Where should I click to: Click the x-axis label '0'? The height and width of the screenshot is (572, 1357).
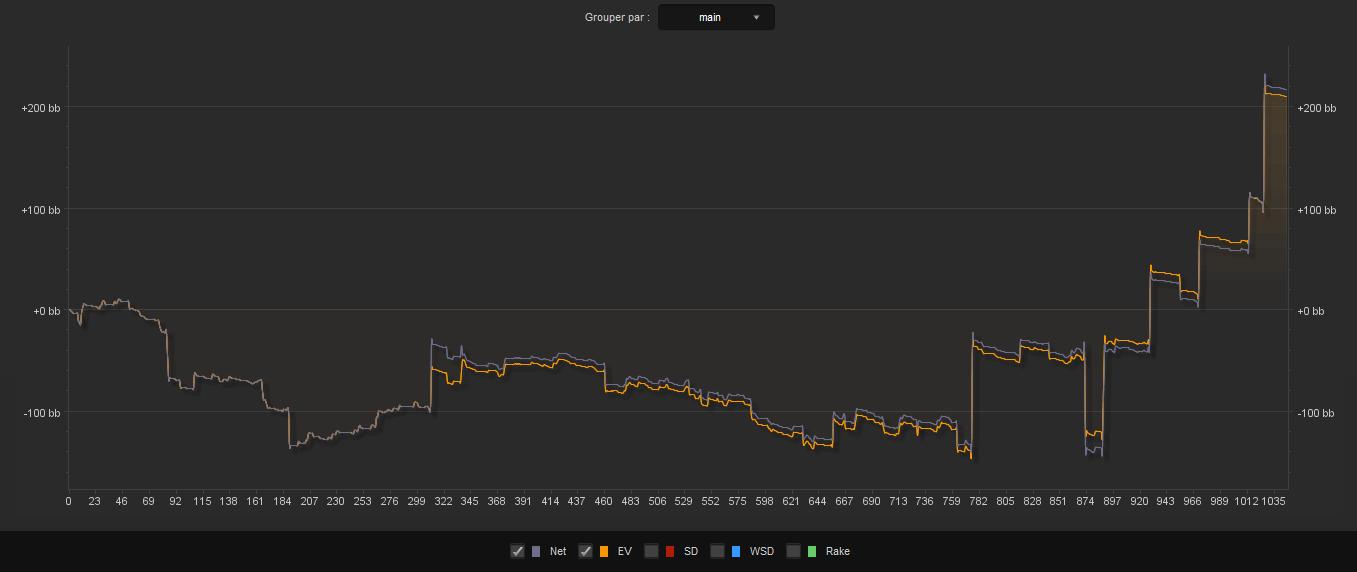point(68,501)
